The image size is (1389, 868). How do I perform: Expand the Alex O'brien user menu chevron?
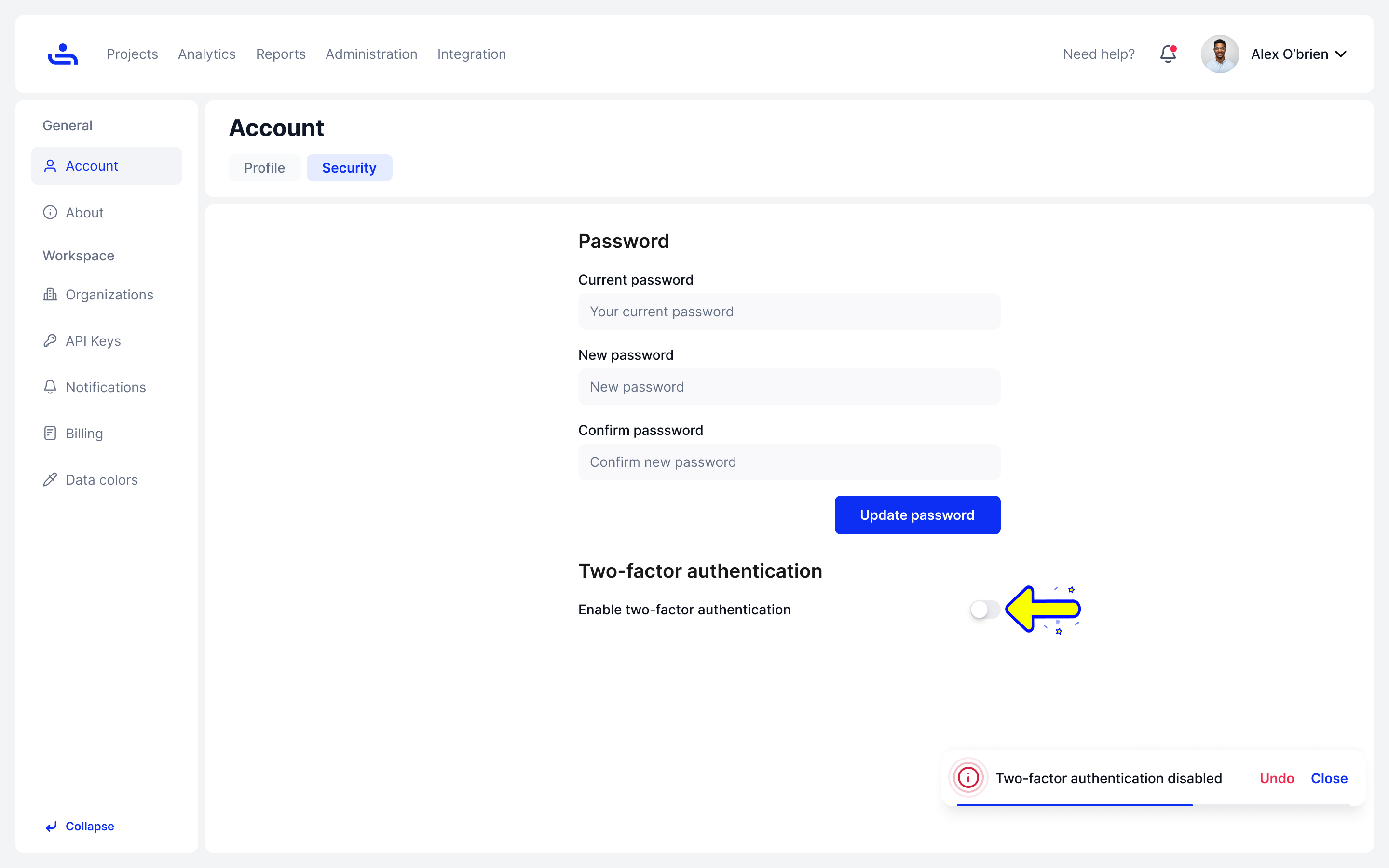[1341, 54]
